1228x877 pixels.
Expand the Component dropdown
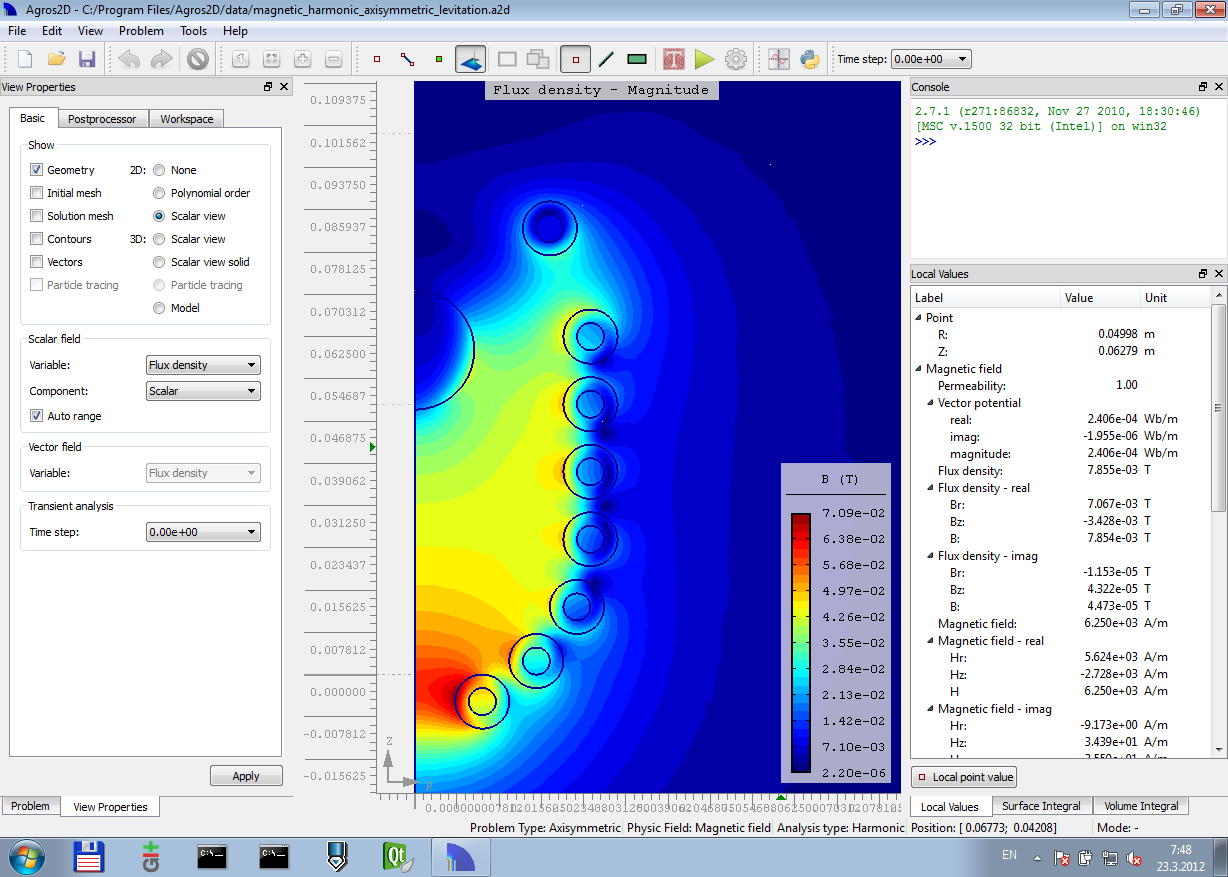tap(203, 391)
